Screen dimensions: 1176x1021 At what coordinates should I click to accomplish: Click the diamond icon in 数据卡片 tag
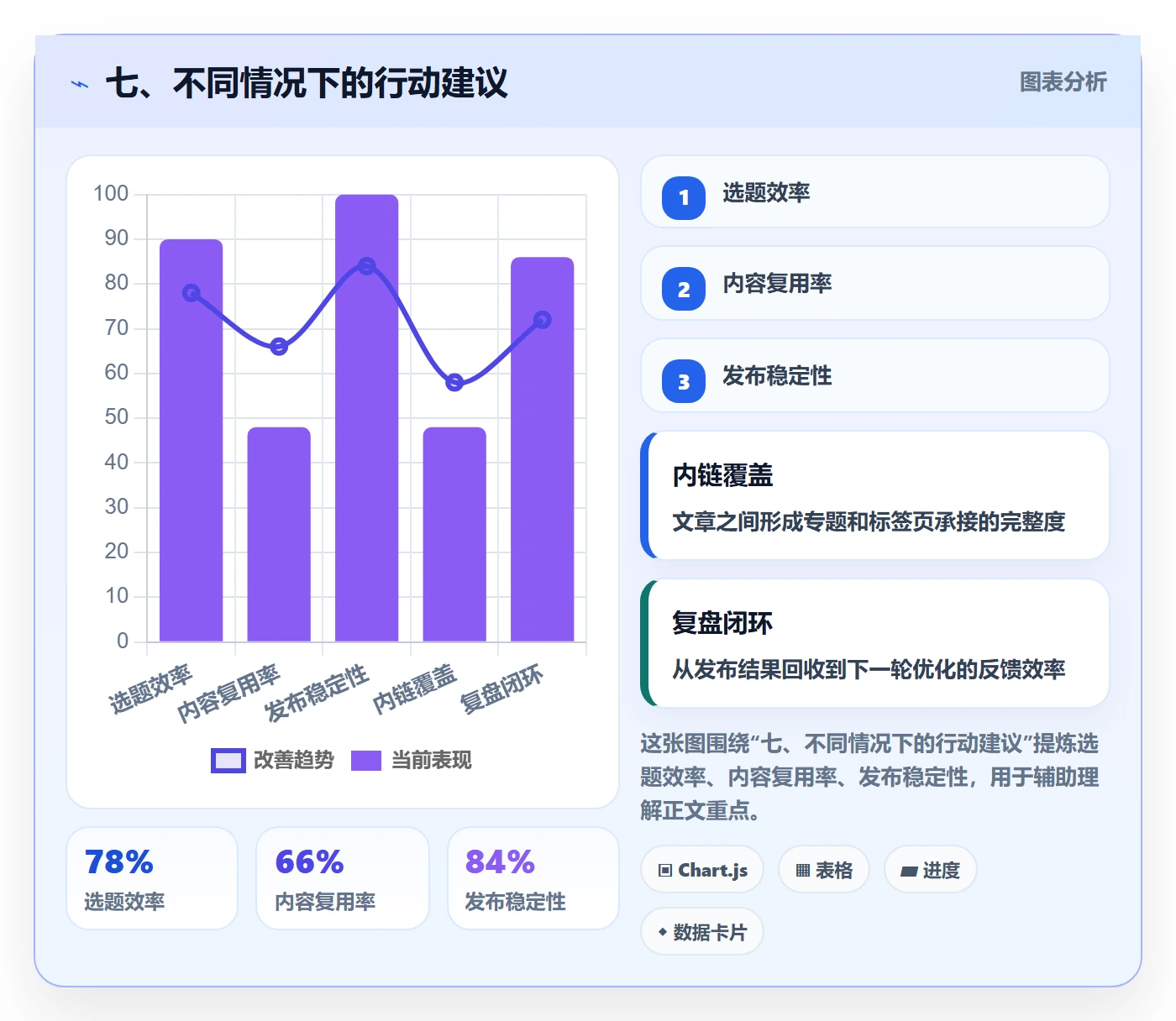[663, 932]
